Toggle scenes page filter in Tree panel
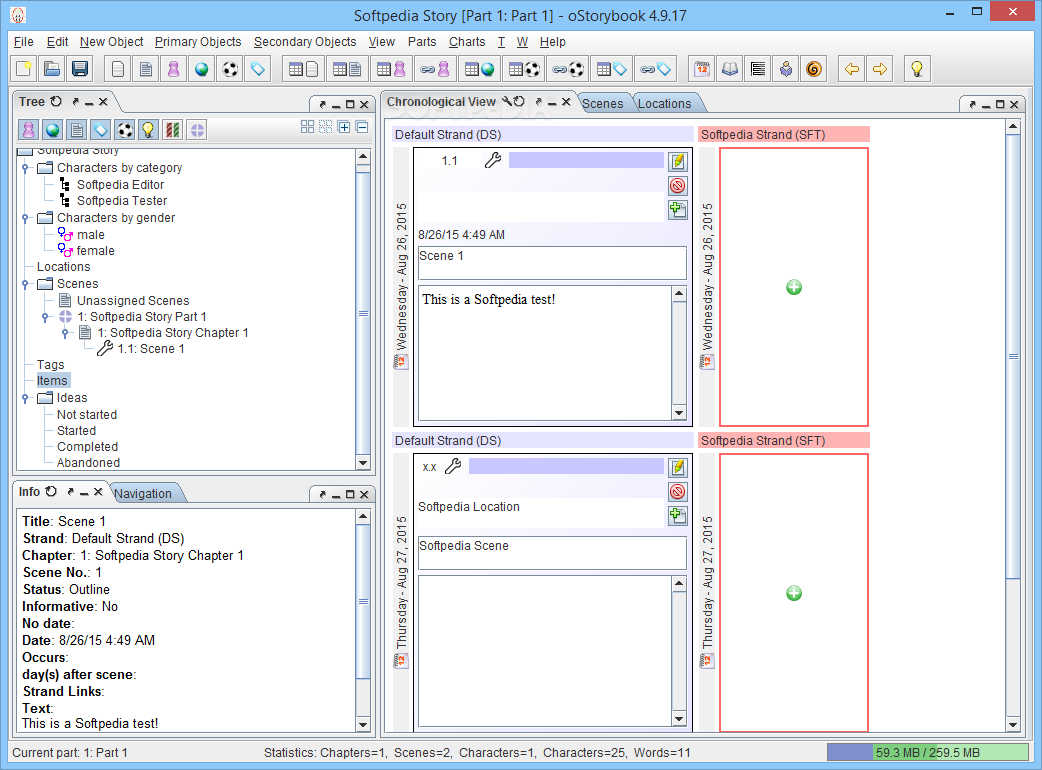Image resolution: width=1042 pixels, height=770 pixels. coord(77,130)
